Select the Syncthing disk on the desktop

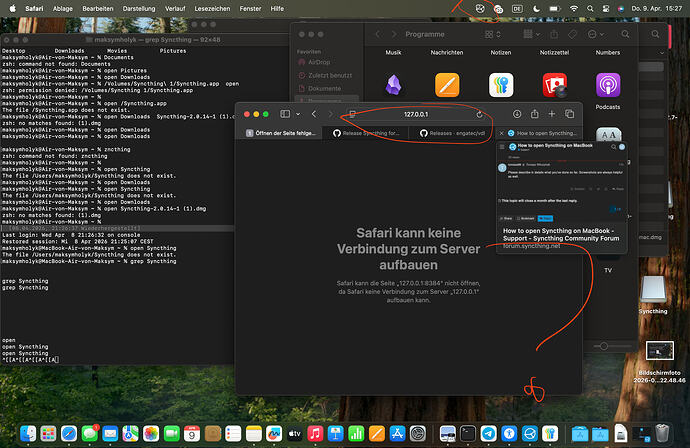[x=653, y=294]
